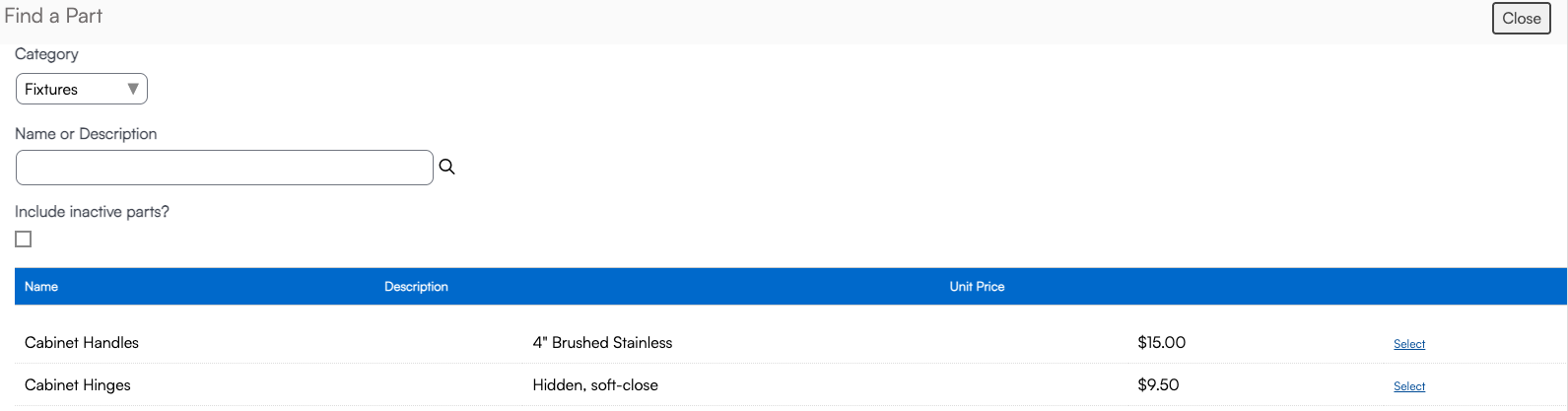Viewport: 1568px width, 411px height.
Task: Open the Fixtures category dropdown
Action: point(82,90)
